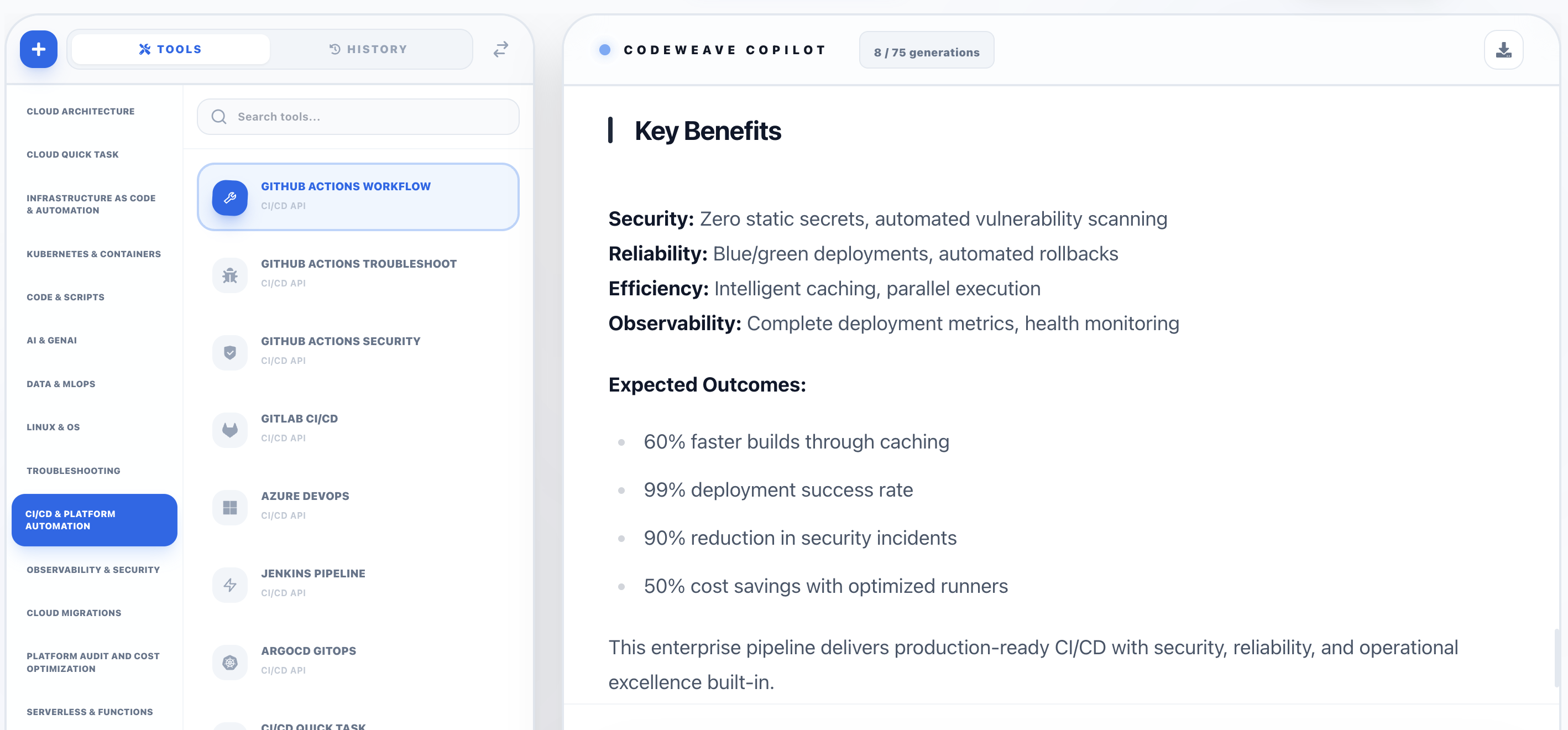Open the Troubleshooting category
Image resolution: width=1568 pixels, height=730 pixels.
pyautogui.click(x=73, y=471)
